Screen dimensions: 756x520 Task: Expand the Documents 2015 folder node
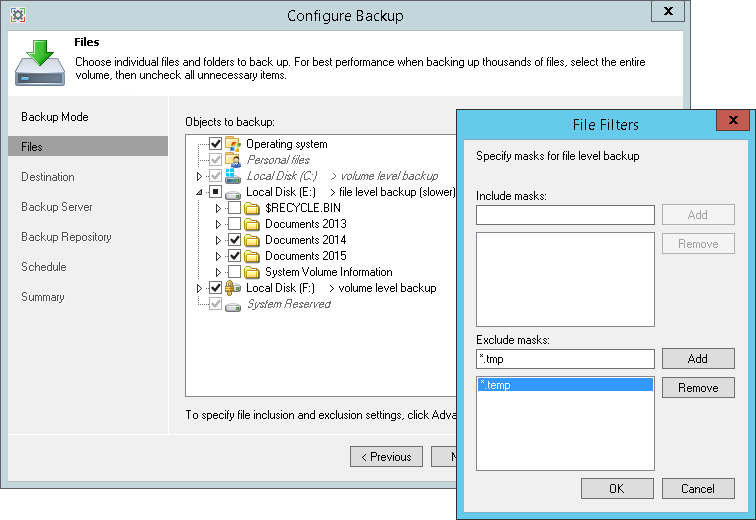click(218, 256)
